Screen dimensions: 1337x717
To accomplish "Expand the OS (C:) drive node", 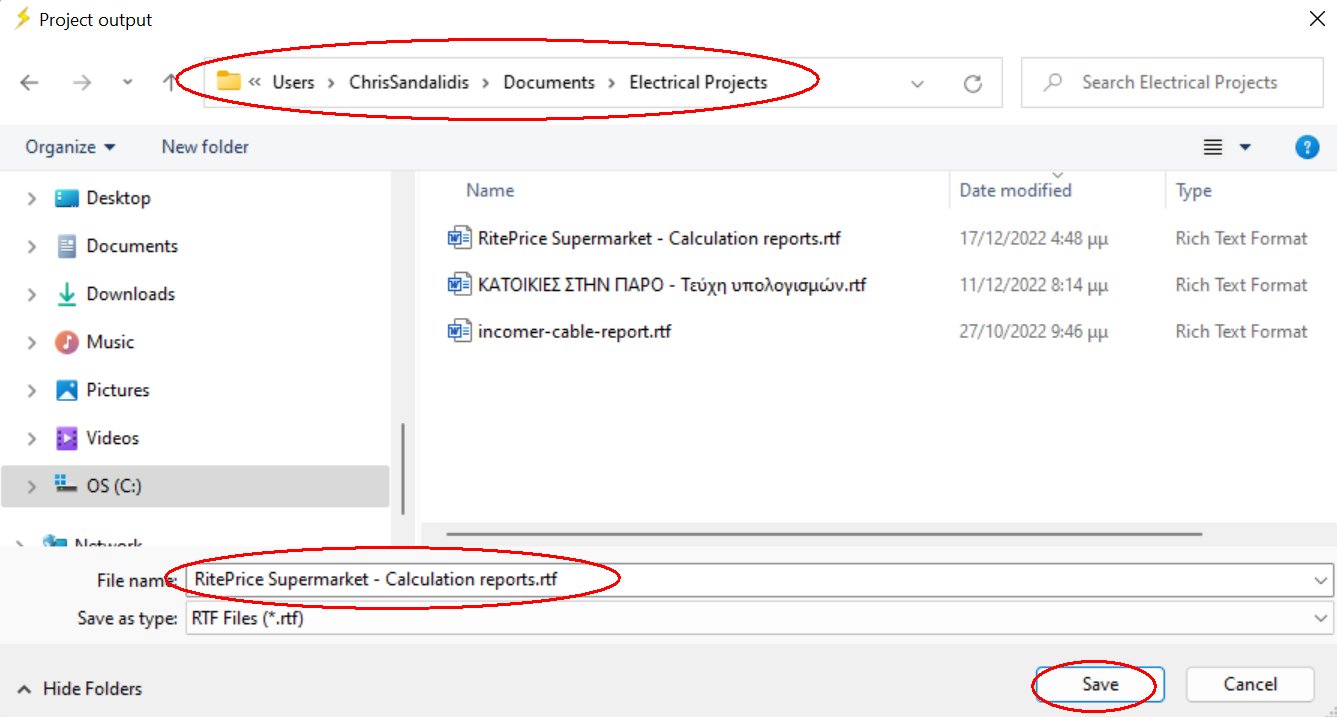I will coord(32,487).
